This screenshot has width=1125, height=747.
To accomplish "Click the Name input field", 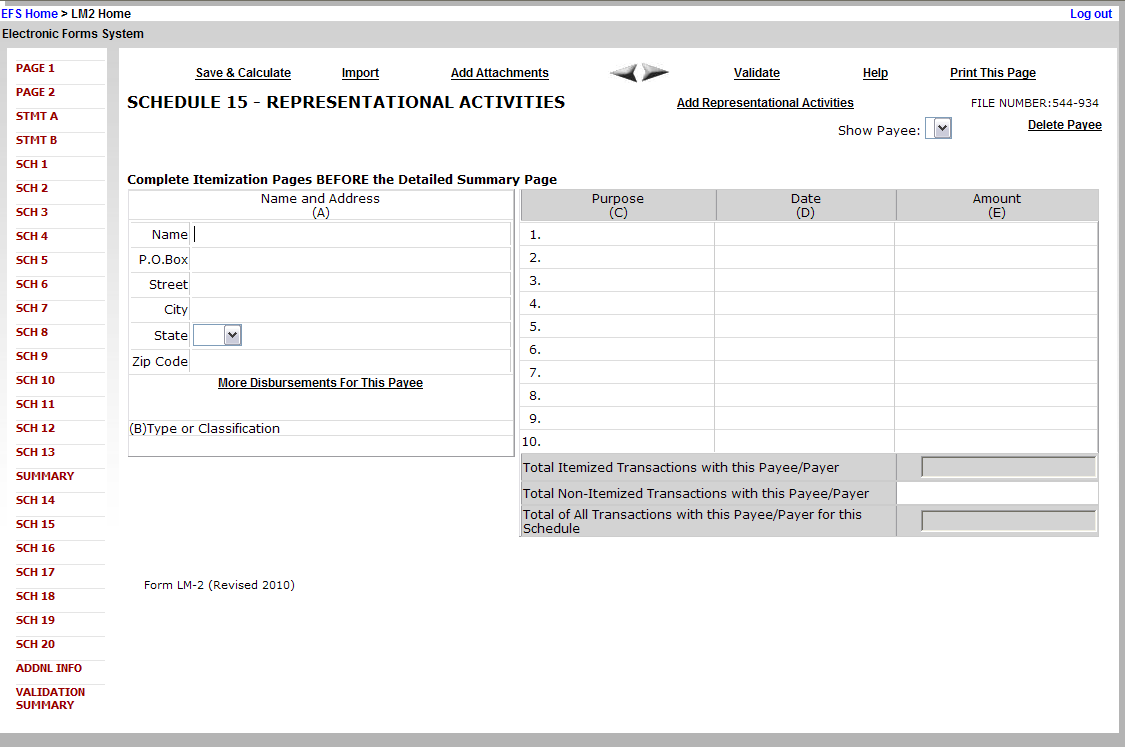I will (350, 235).
